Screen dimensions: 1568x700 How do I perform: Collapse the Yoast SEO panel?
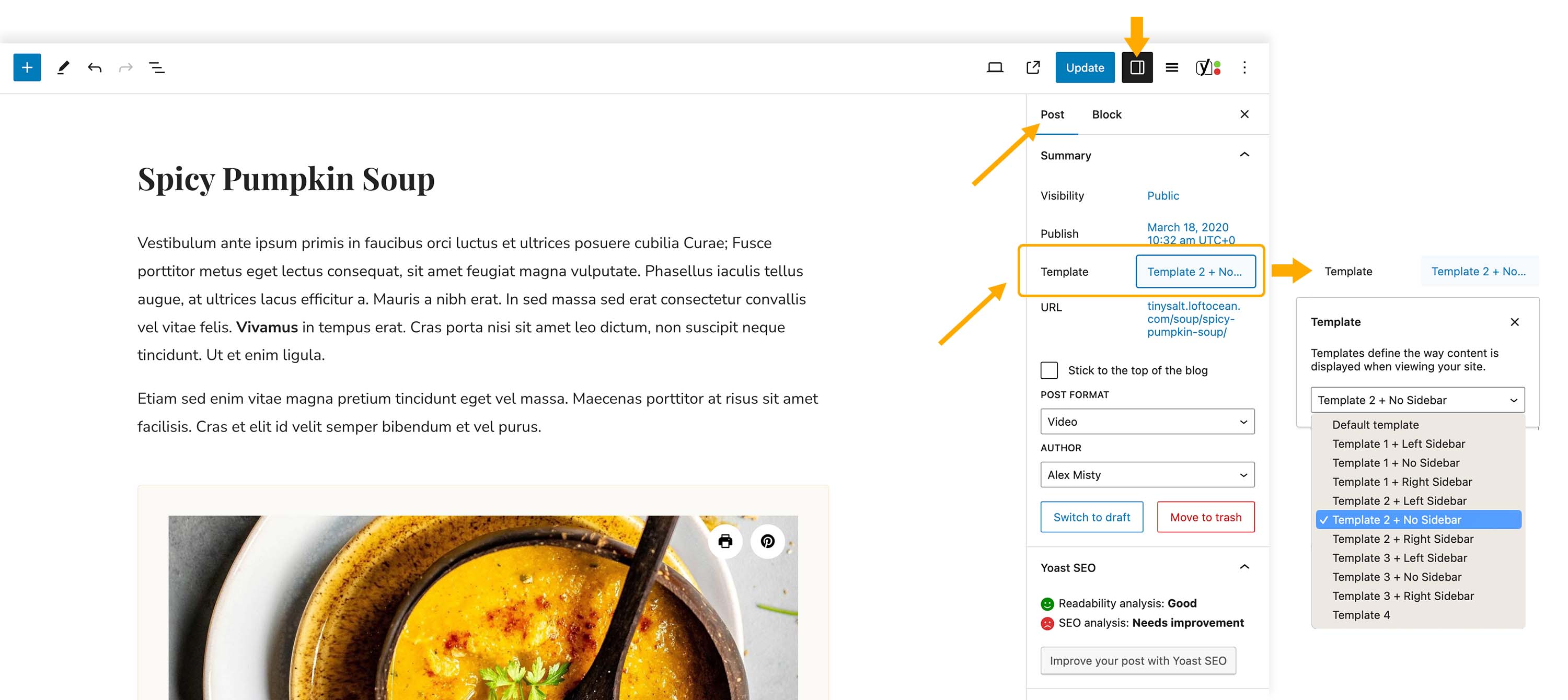pyautogui.click(x=1244, y=567)
